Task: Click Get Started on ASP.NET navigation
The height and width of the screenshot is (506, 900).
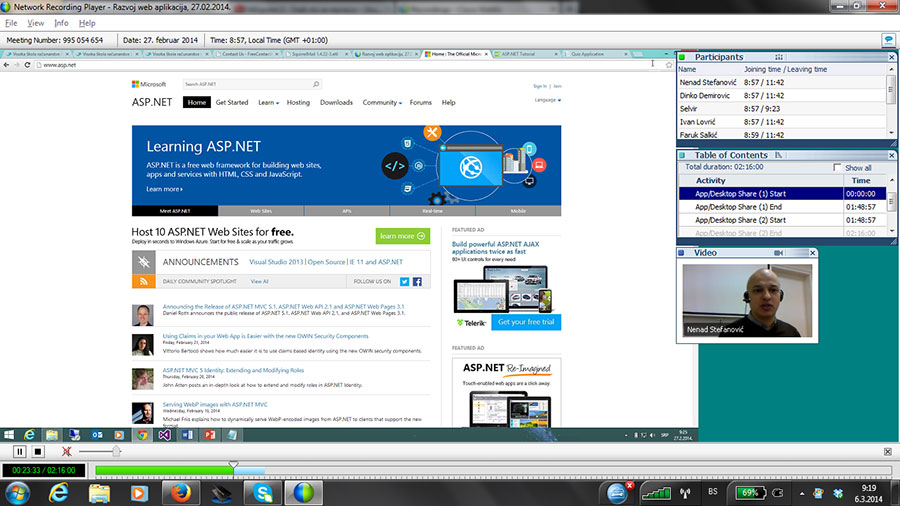Action: pos(232,102)
